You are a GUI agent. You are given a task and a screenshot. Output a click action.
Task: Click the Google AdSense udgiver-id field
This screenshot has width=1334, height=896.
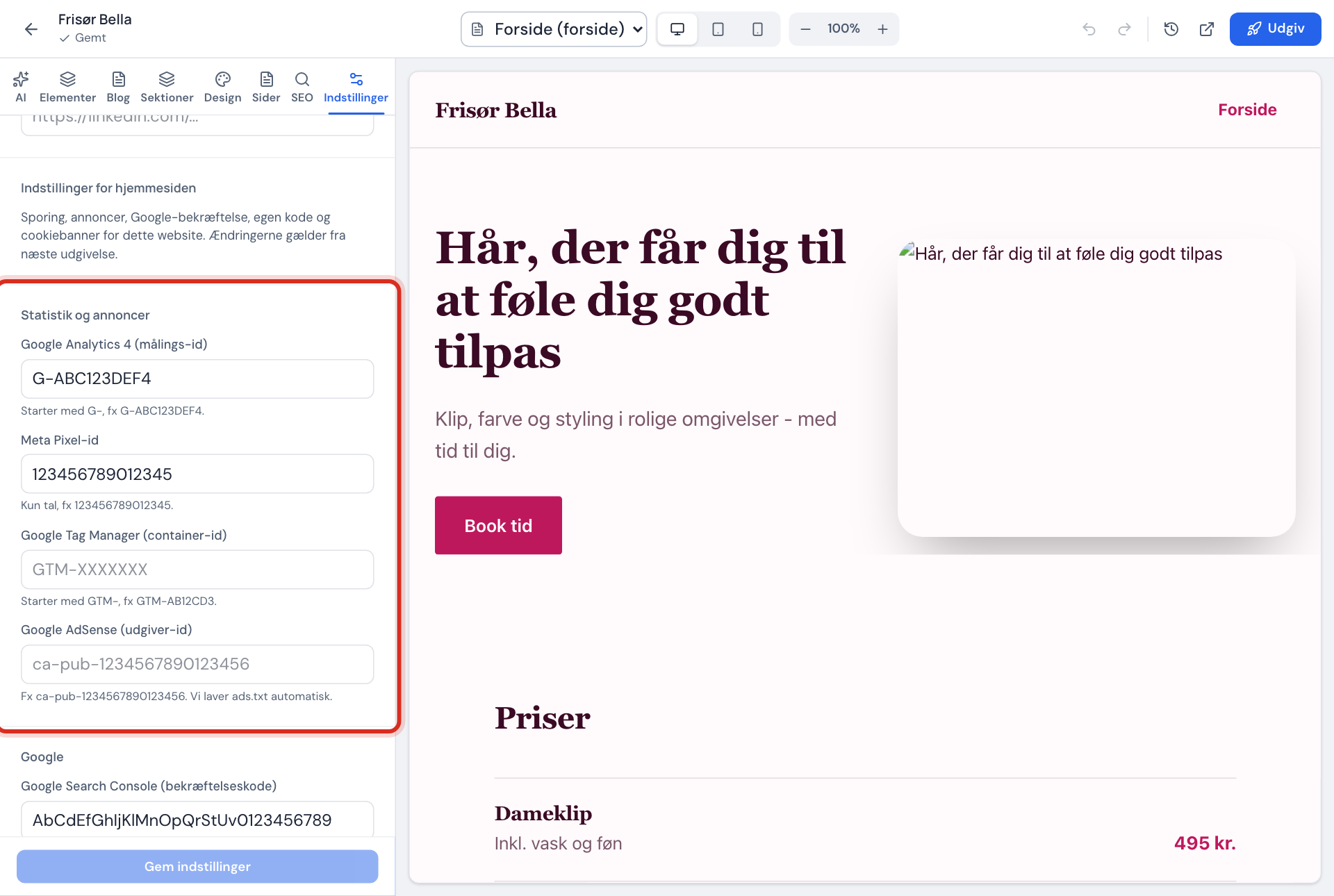[x=197, y=664]
